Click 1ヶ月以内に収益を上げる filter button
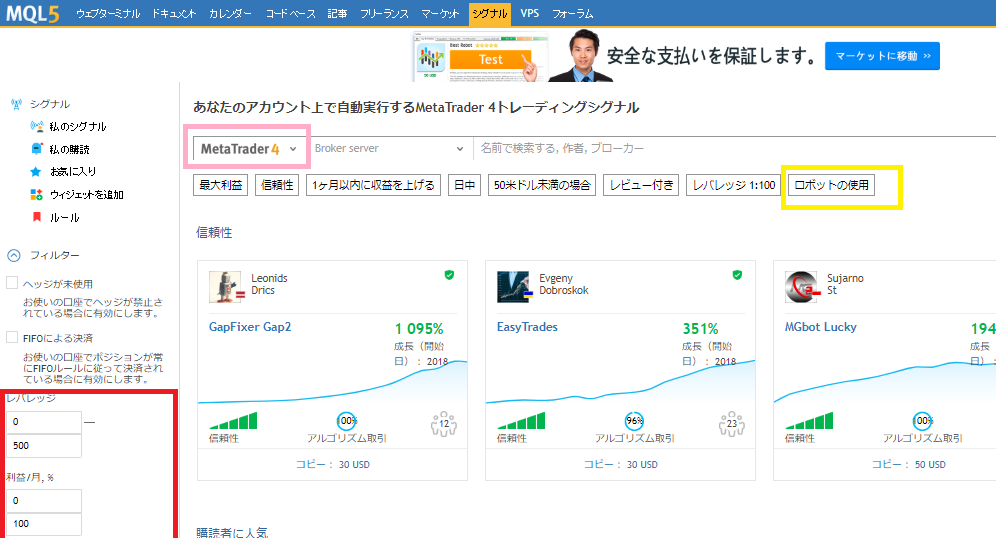The width and height of the screenshot is (996, 538). [x=374, y=185]
